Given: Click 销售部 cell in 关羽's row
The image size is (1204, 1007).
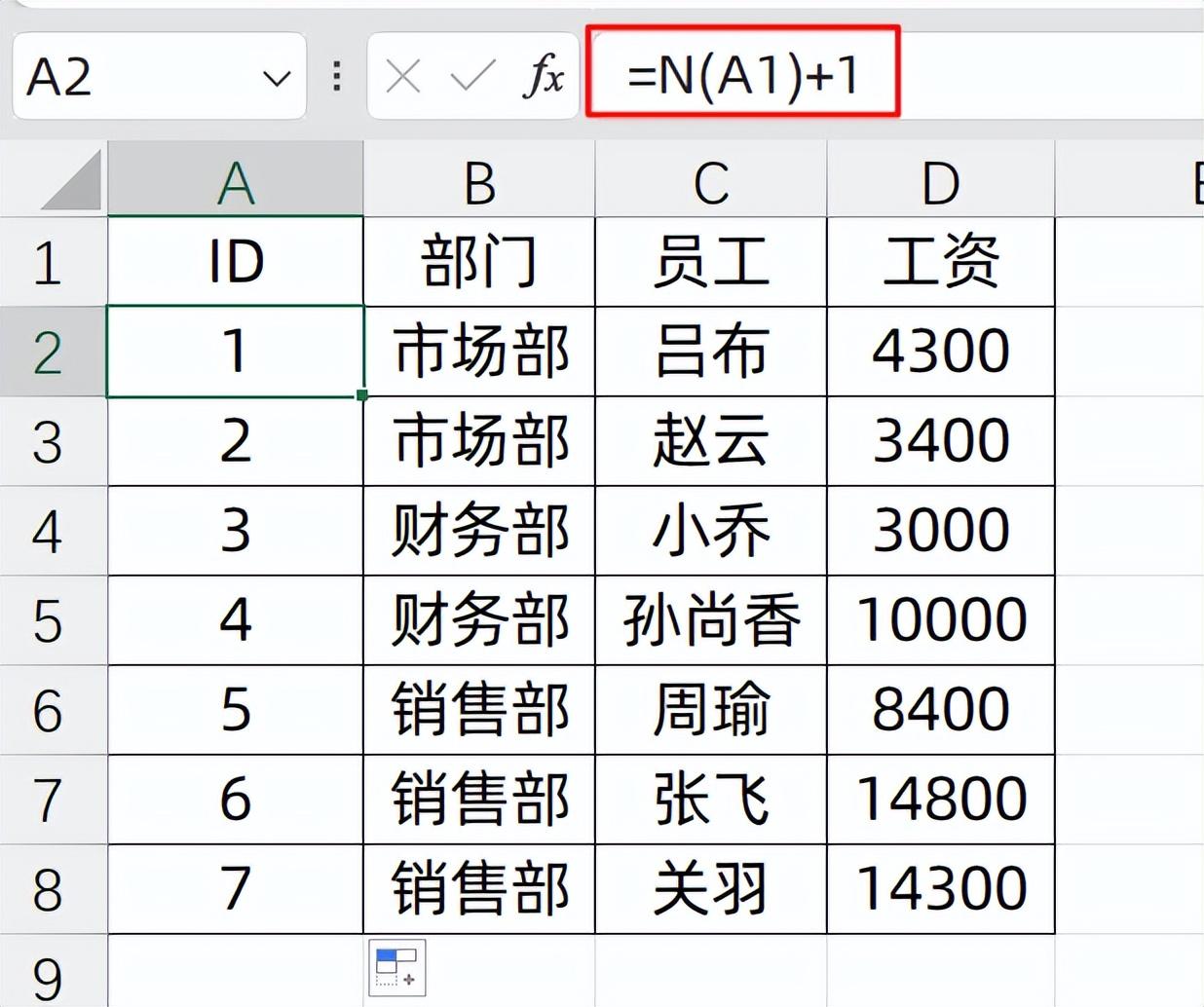Looking at the screenshot, I should coord(479,889).
